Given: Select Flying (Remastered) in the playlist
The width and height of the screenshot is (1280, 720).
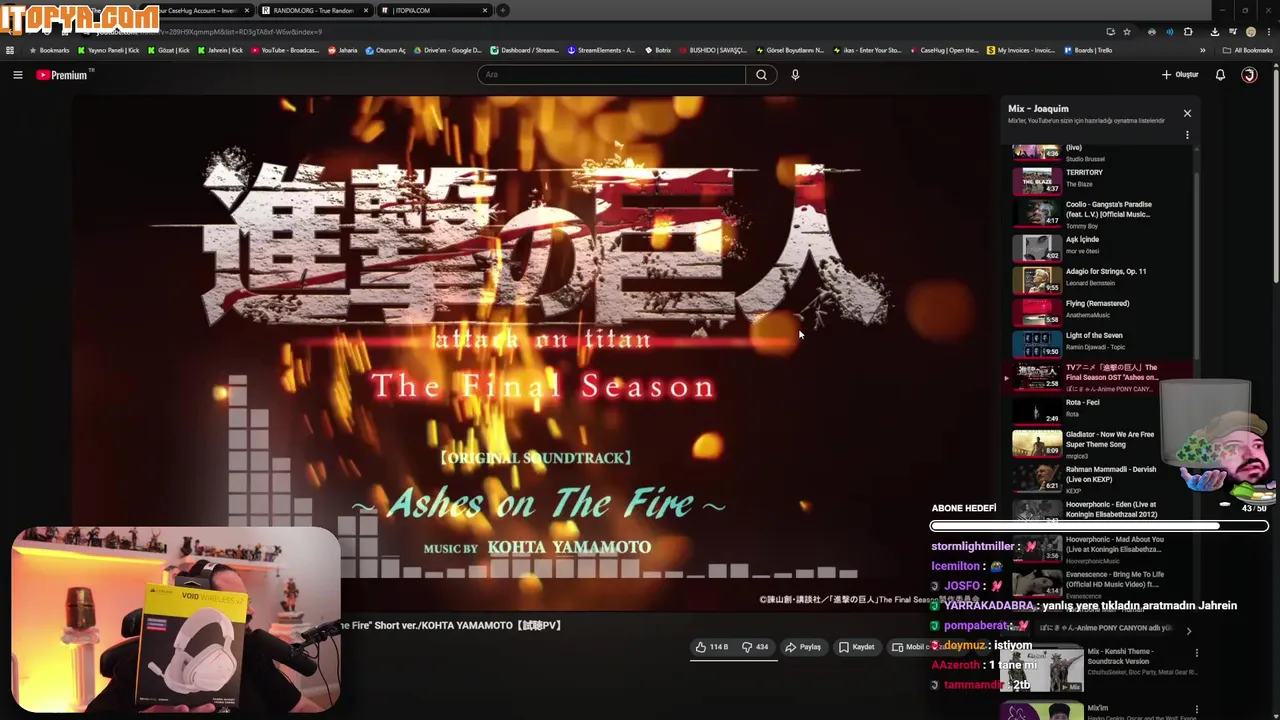Looking at the screenshot, I should click(1100, 311).
